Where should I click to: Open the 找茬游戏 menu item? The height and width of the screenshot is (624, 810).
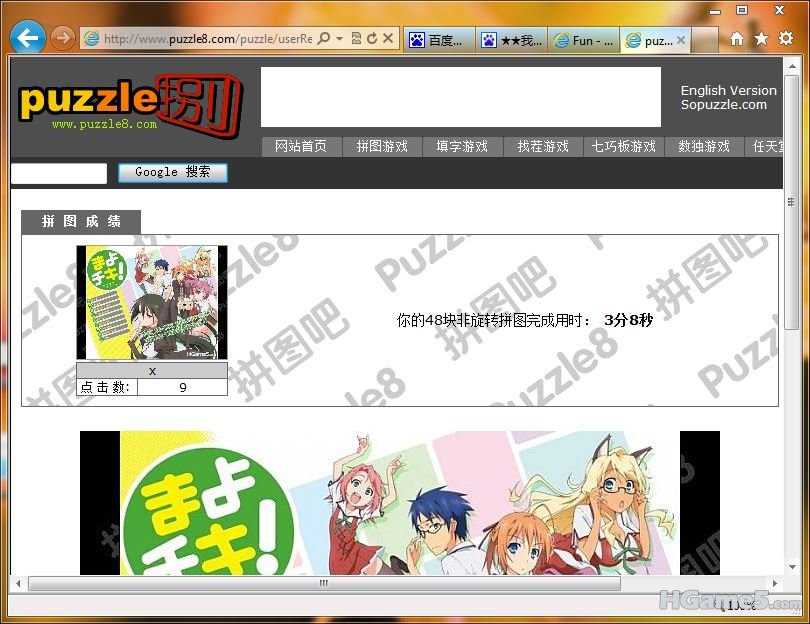click(543, 146)
